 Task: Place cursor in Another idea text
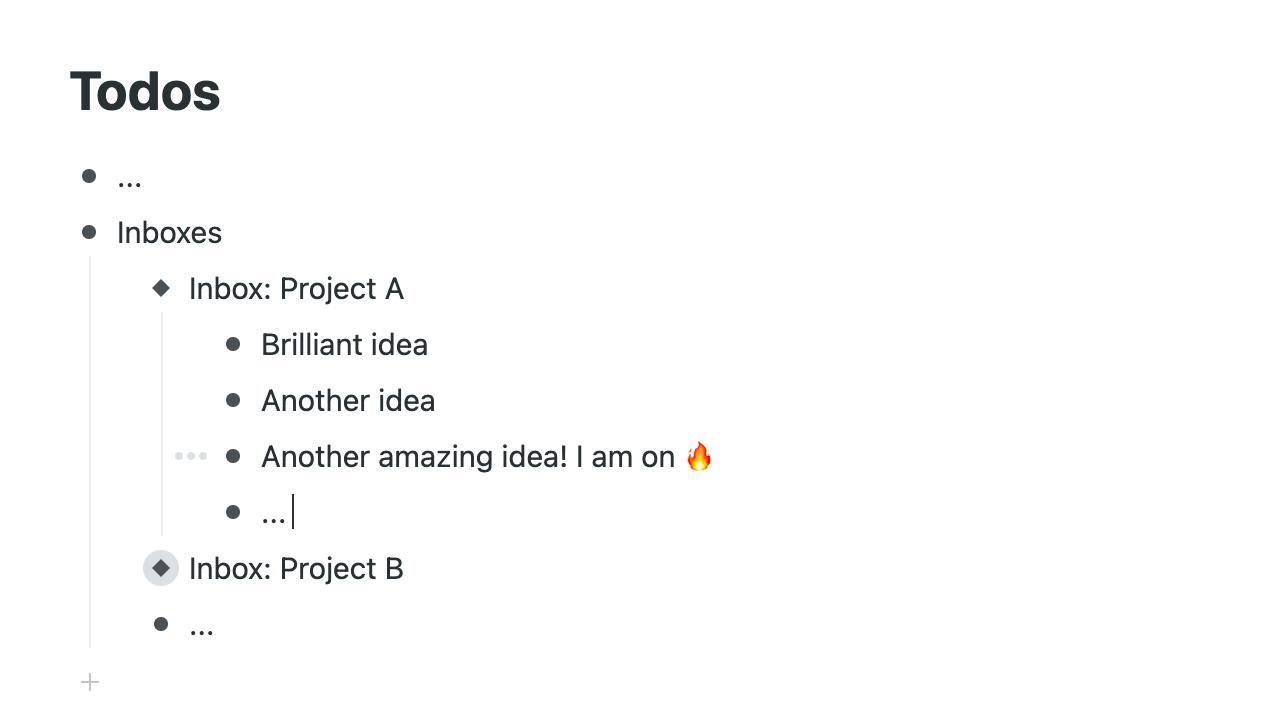[348, 401]
